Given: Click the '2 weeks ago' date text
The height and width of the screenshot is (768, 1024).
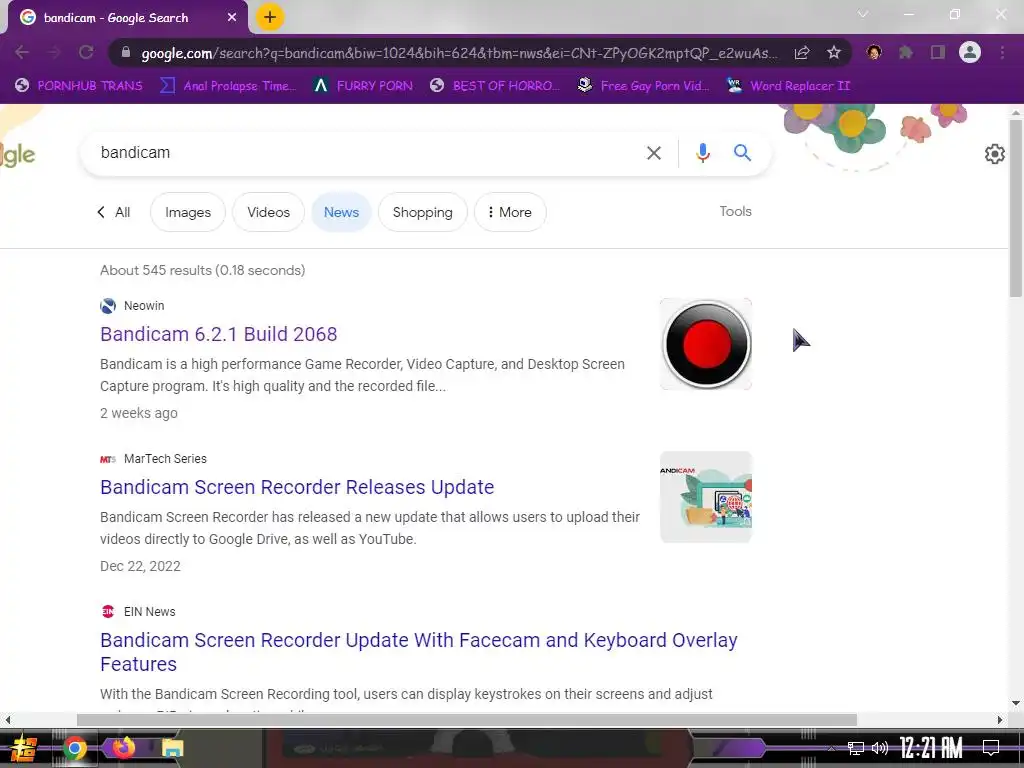Looking at the screenshot, I should [138, 413].
